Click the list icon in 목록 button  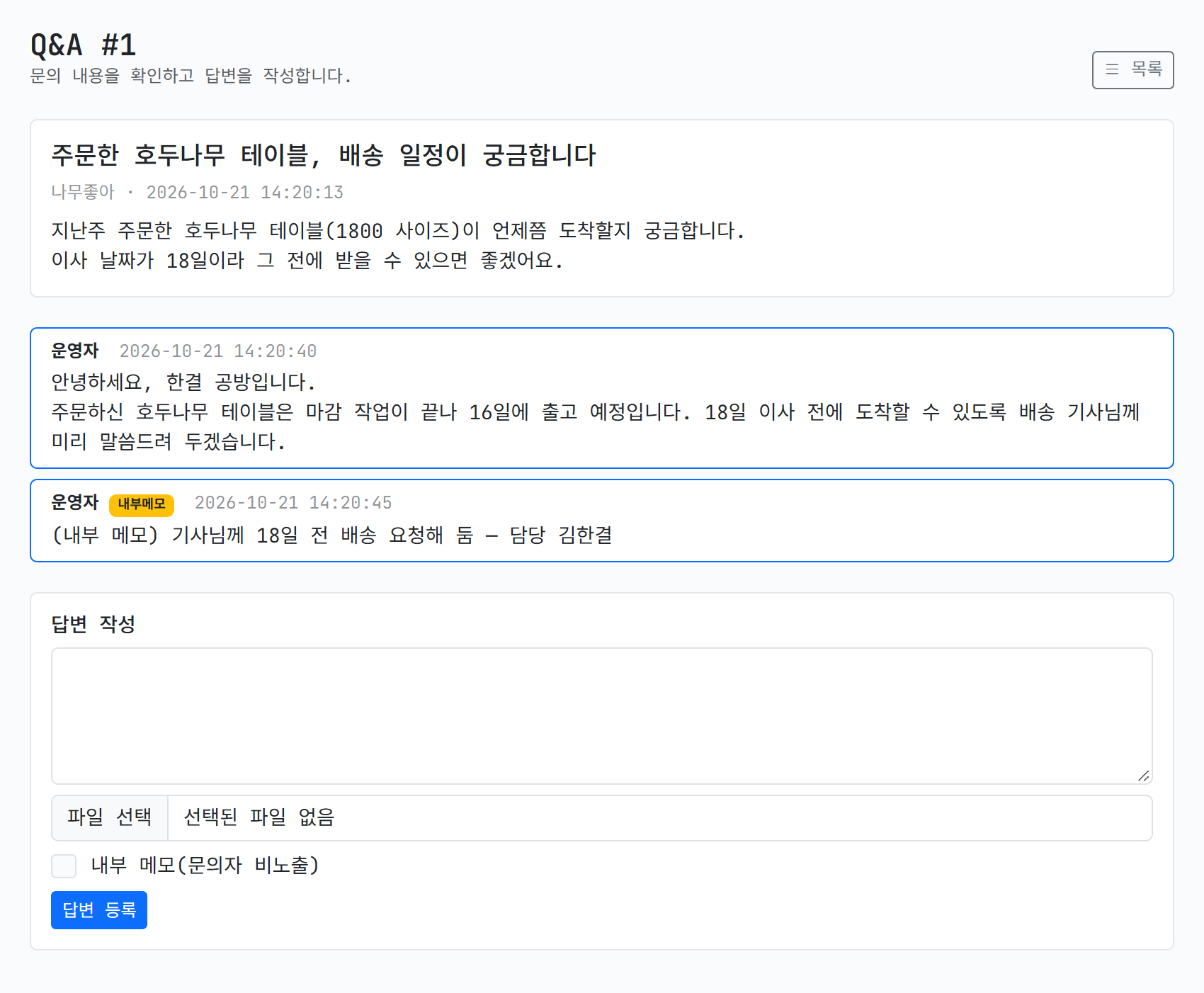pyautogui.click(x=1112, y=69)
